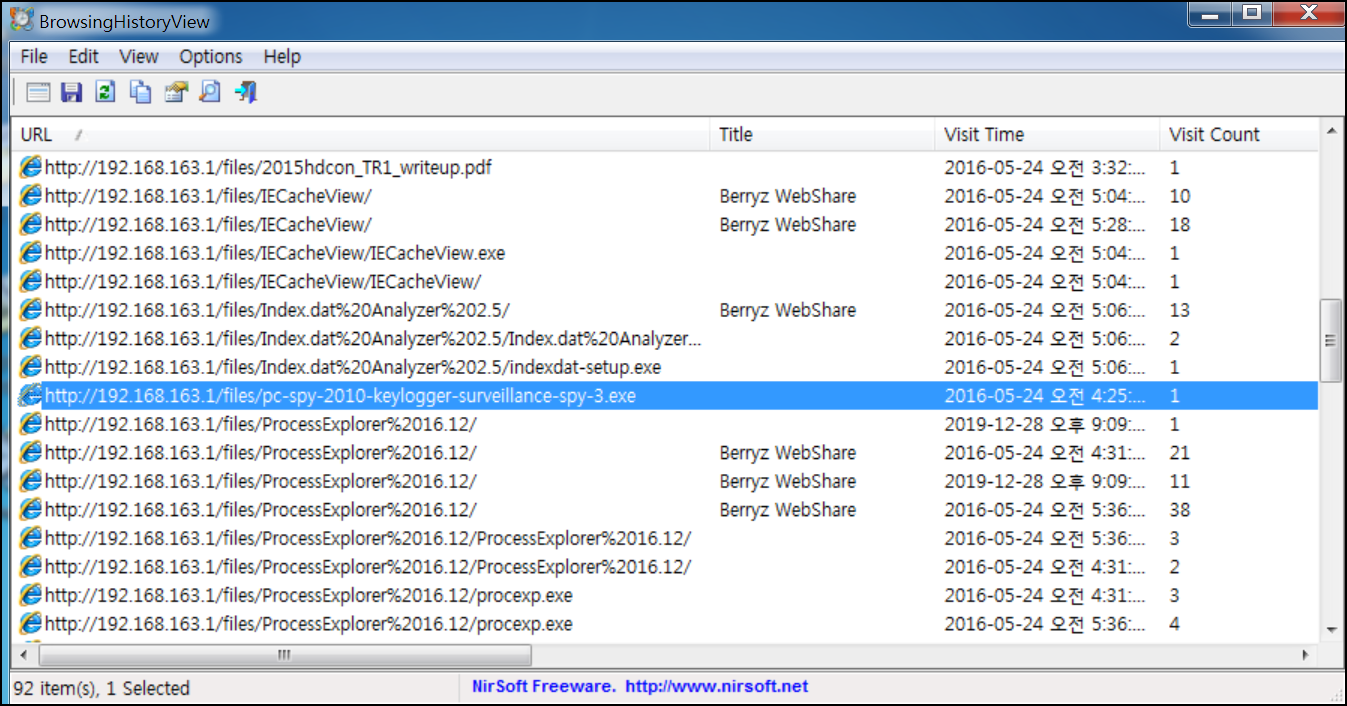Click IE icon beside IECacheView/IECacheView/ URL

32,281
